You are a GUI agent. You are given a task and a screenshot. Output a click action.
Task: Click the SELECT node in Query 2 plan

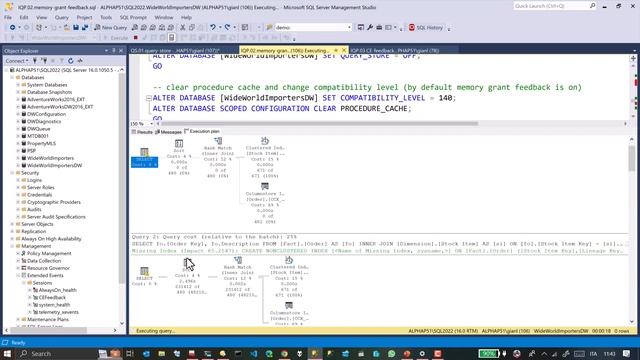click(x=144, y=276)
